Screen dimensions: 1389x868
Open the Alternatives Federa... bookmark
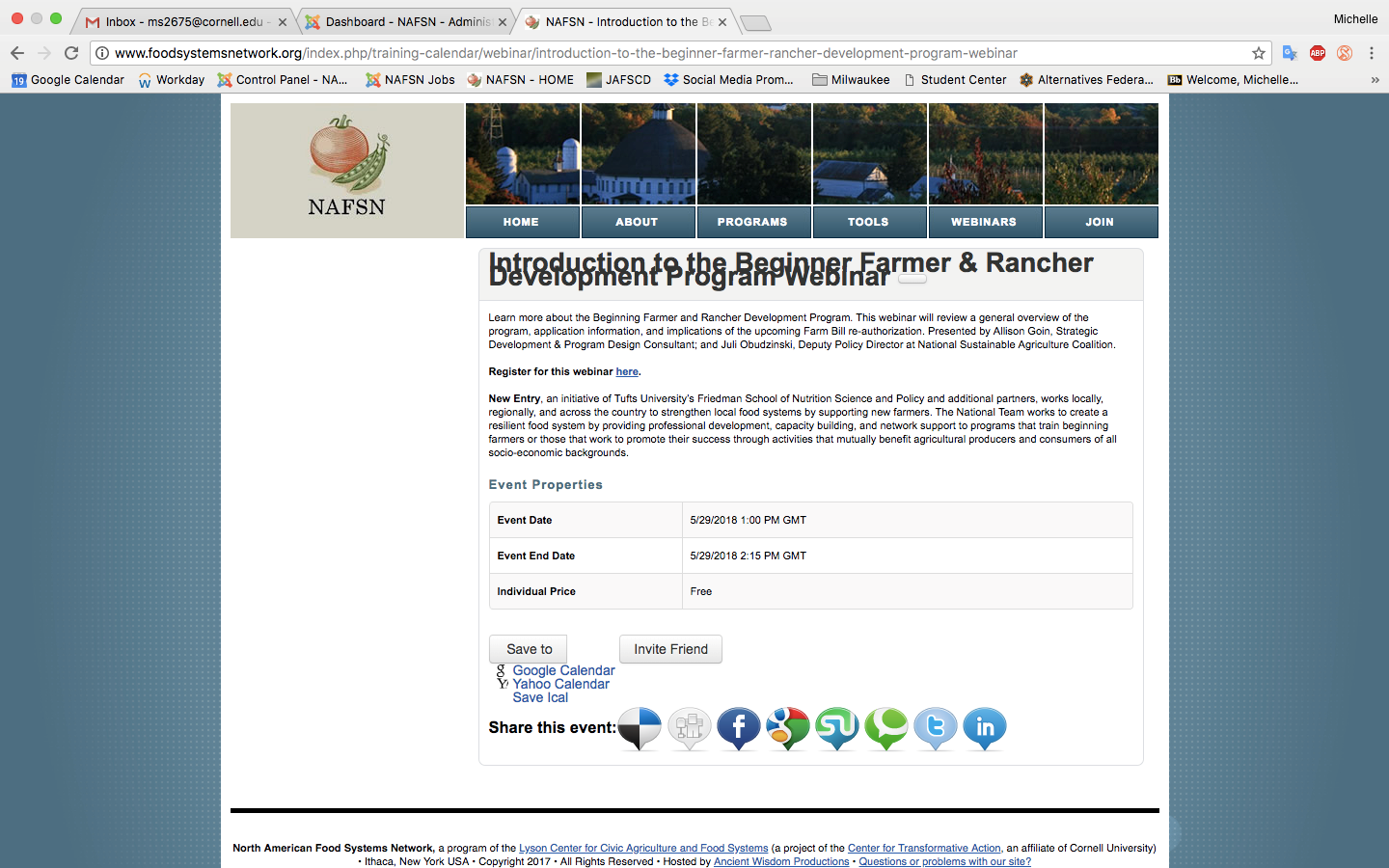[1086, 80]
